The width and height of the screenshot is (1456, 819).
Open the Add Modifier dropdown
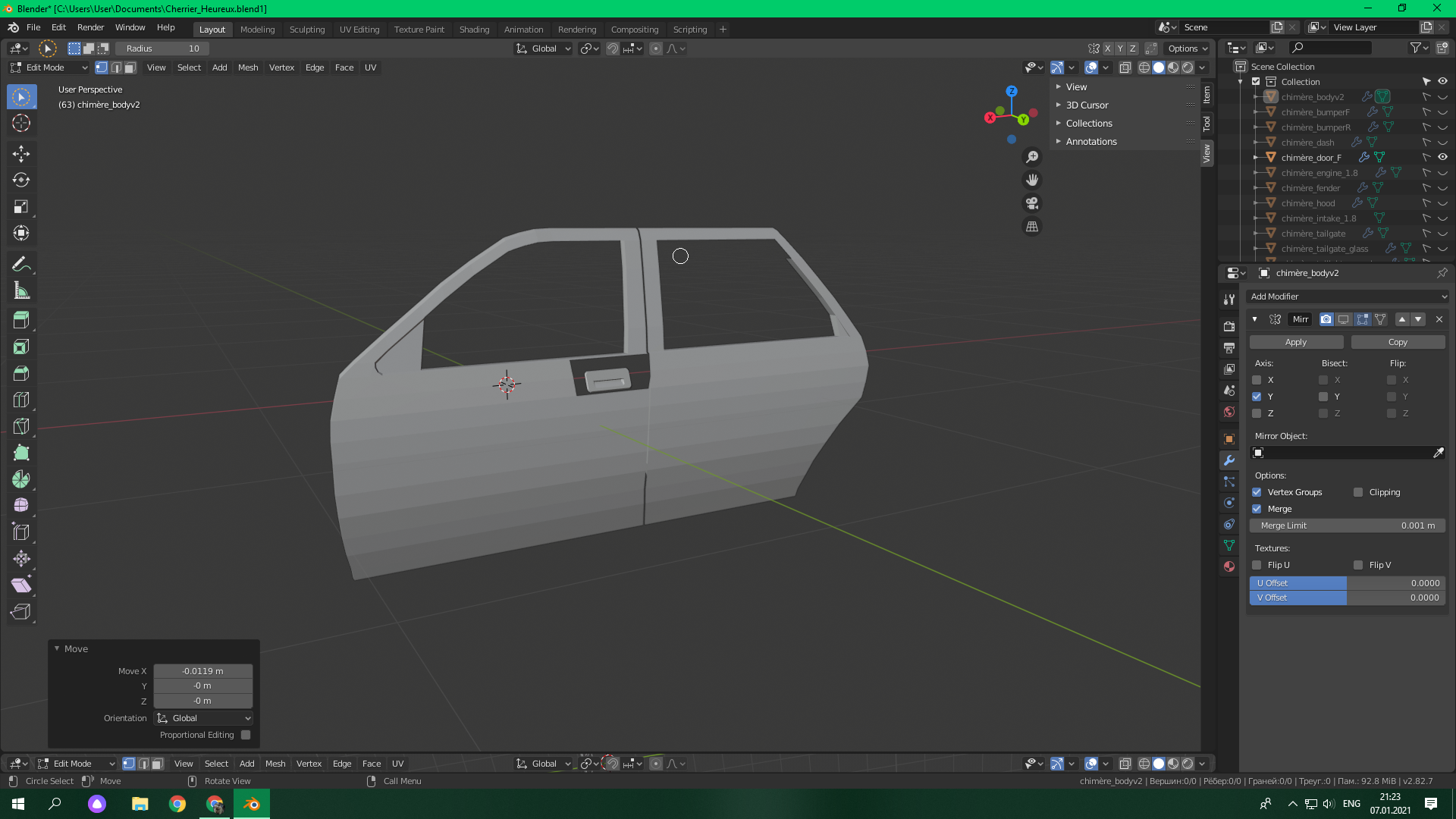pyautogui.click(x=1347, y=297)
